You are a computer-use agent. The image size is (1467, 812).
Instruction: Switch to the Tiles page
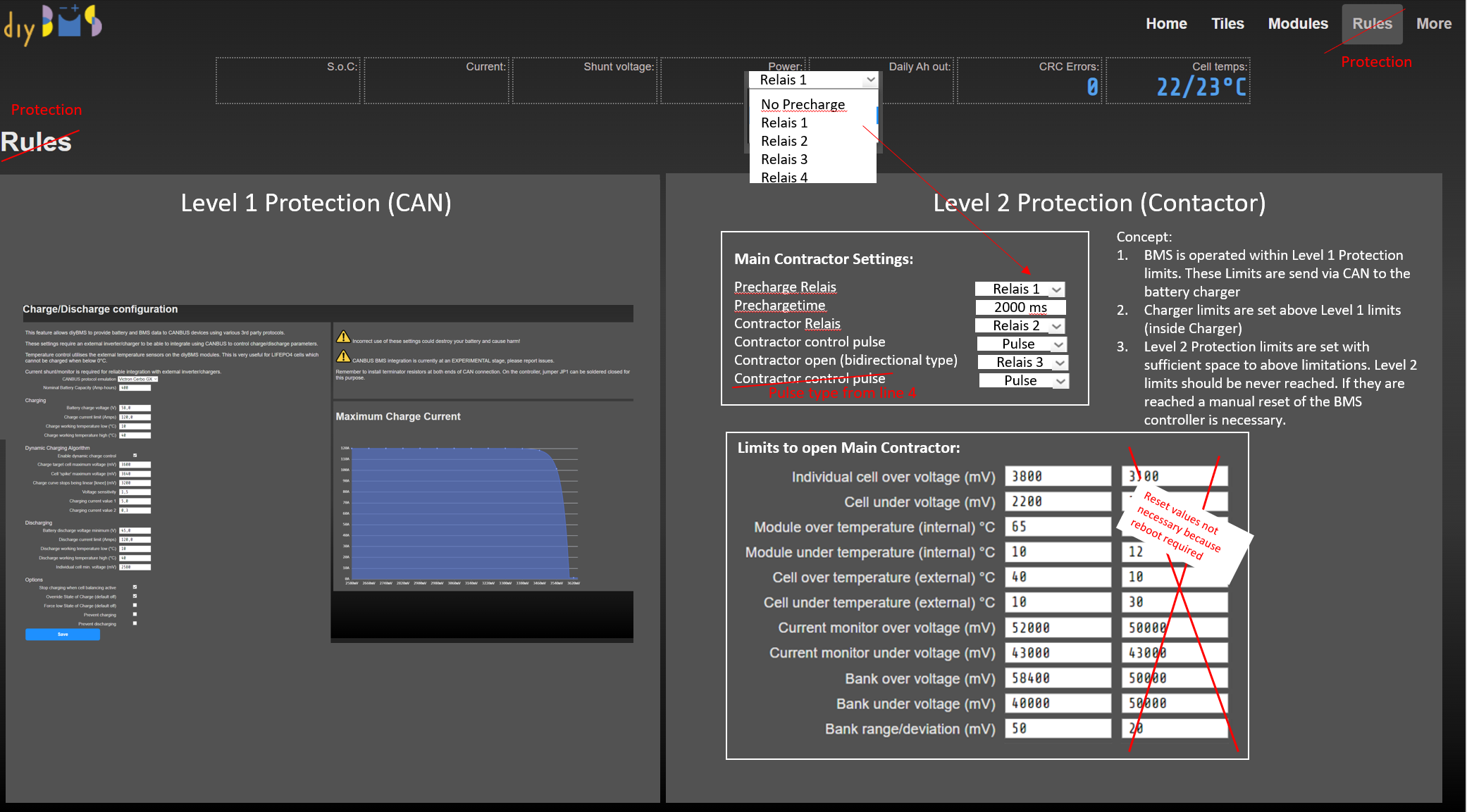[1227, 23]
